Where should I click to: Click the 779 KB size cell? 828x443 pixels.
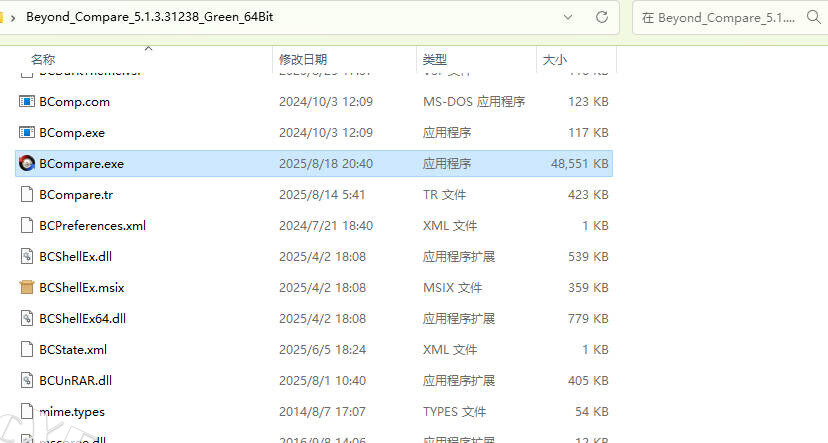(588, 318)
